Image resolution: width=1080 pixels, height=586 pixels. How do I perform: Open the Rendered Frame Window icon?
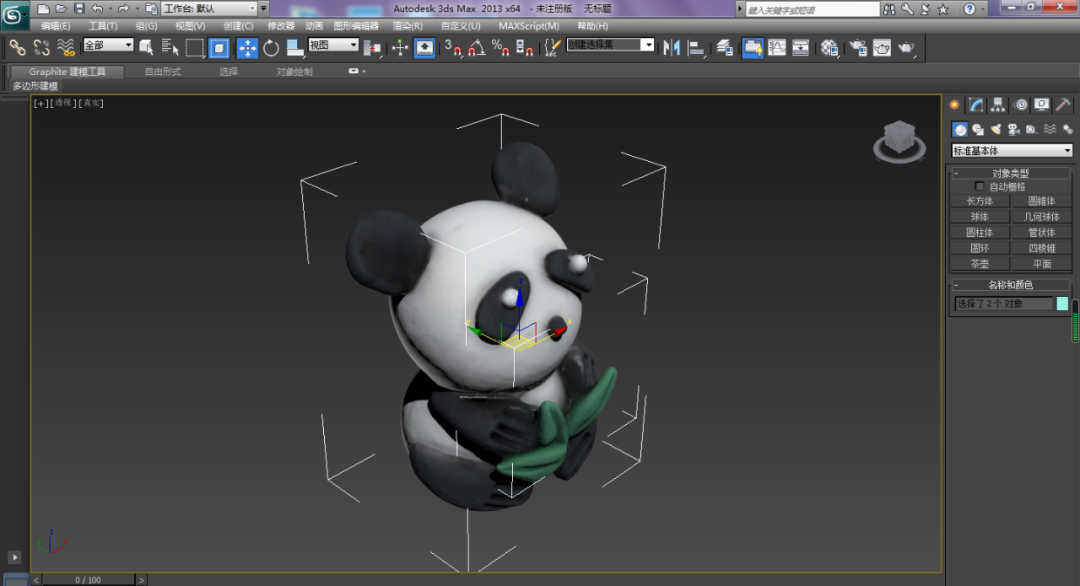[882, 48]
